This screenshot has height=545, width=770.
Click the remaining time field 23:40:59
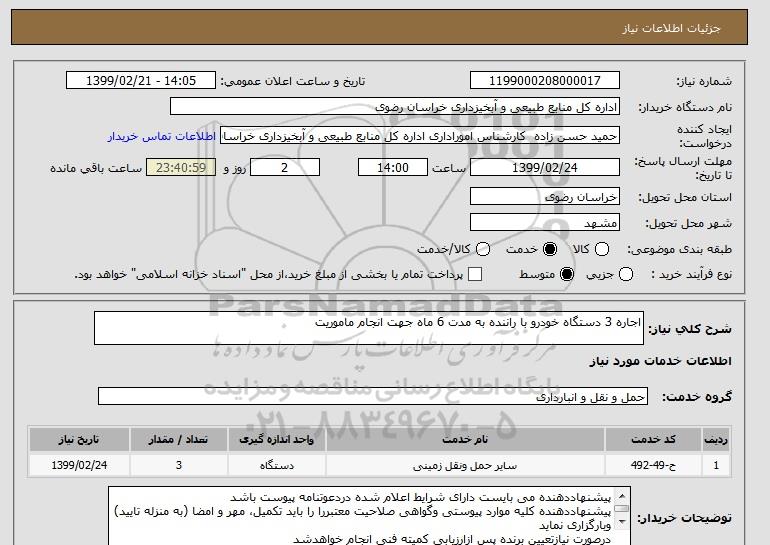coord(181,167)
